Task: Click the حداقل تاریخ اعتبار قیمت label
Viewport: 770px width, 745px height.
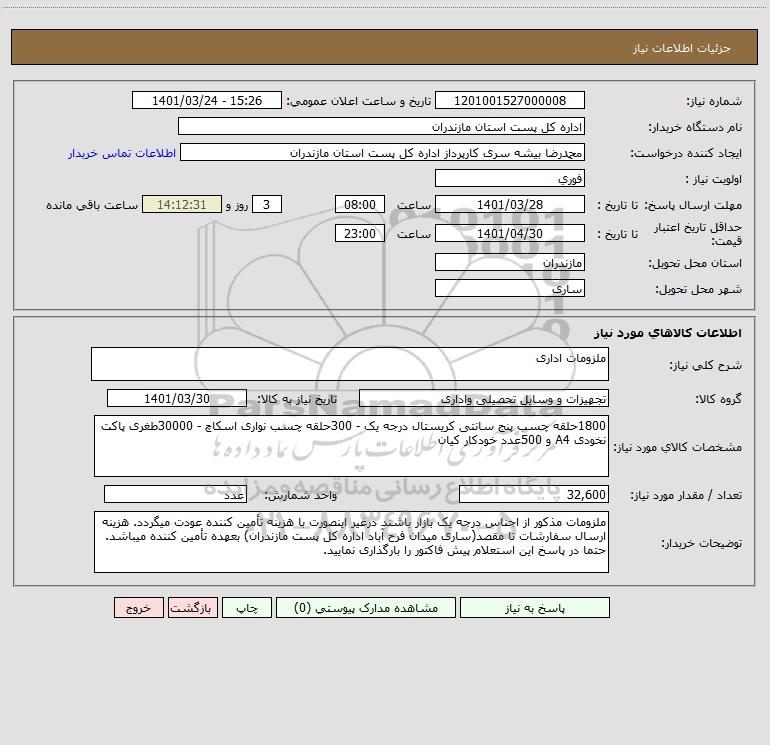Action: 698,234
